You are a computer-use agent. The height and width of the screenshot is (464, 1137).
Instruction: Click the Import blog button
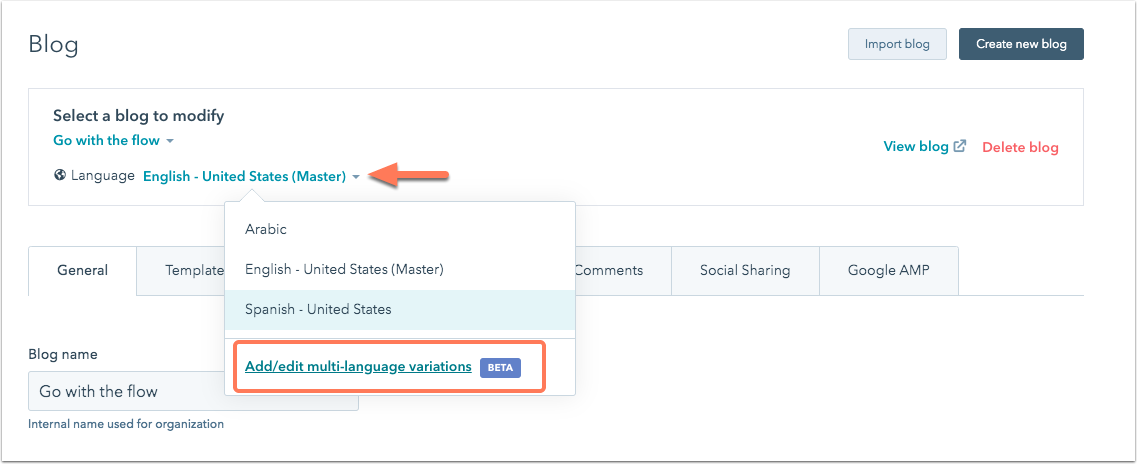pyautogui.click(x=897, y=44)
